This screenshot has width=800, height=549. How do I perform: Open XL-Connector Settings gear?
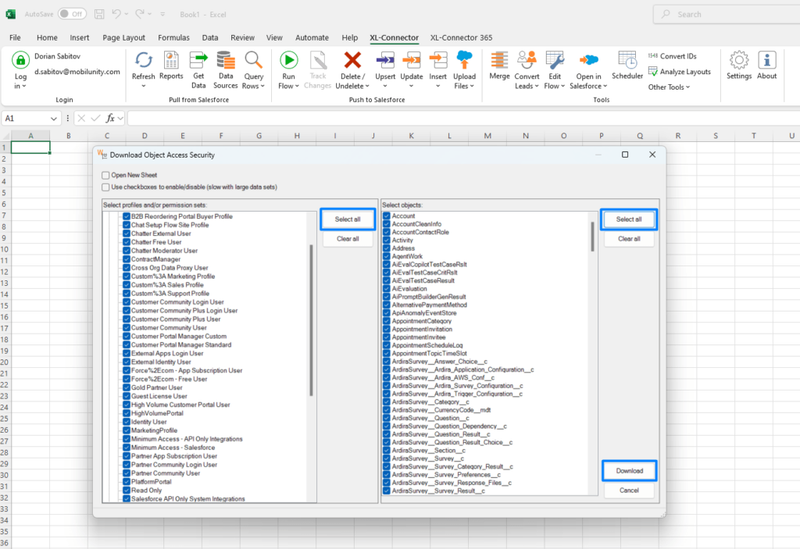coord(739,60)
